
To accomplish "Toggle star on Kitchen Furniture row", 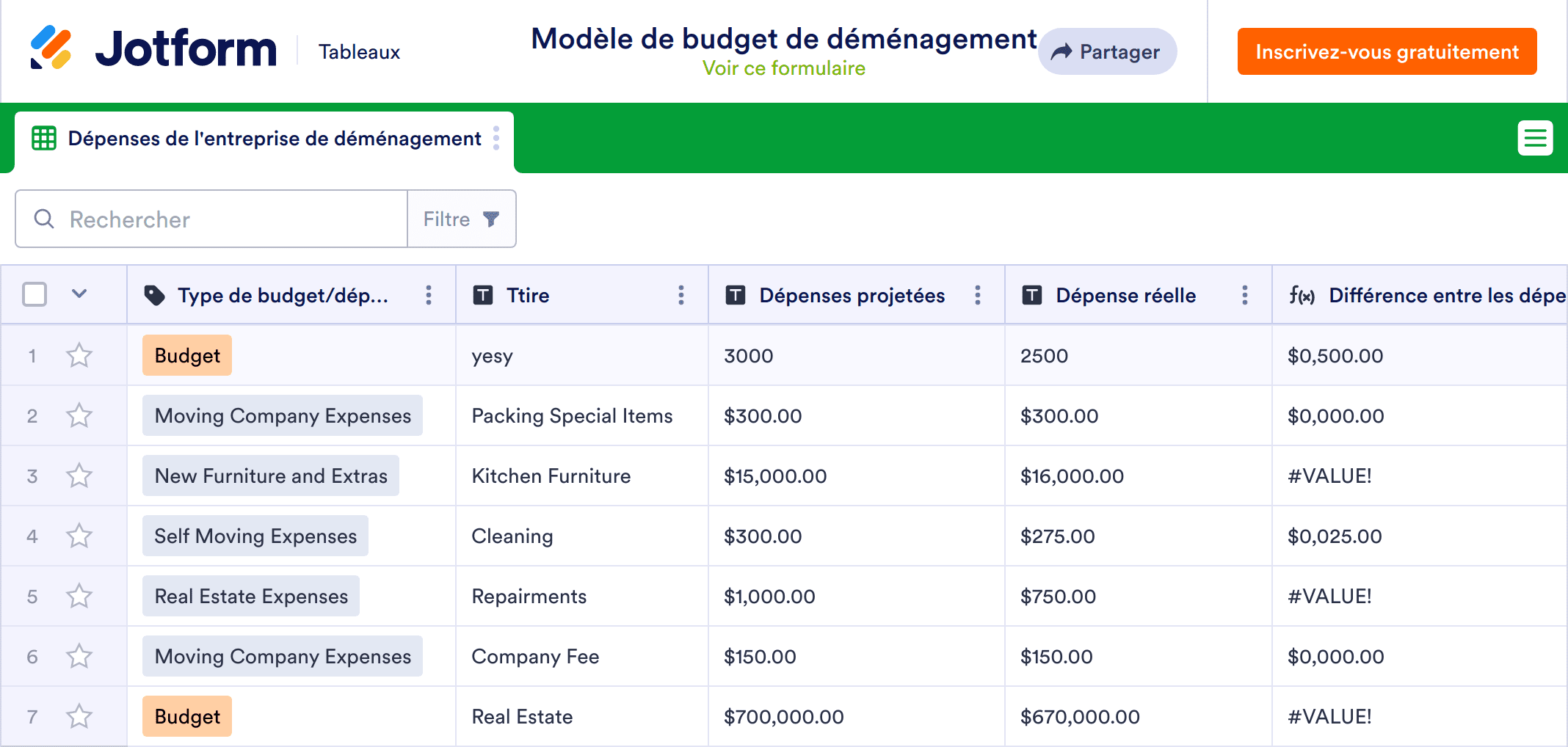I will [79, 476].
